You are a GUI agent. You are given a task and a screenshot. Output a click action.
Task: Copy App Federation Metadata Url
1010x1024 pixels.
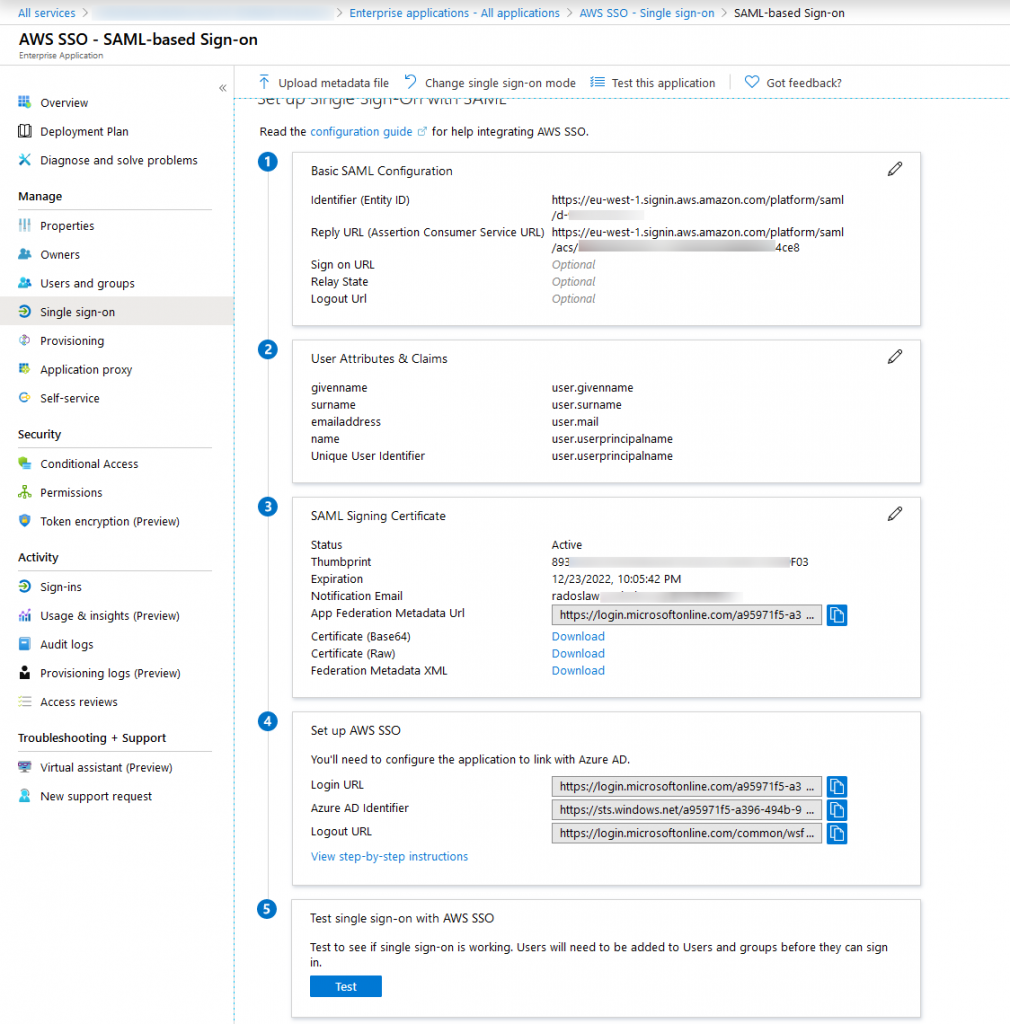[x=837, y=615]
